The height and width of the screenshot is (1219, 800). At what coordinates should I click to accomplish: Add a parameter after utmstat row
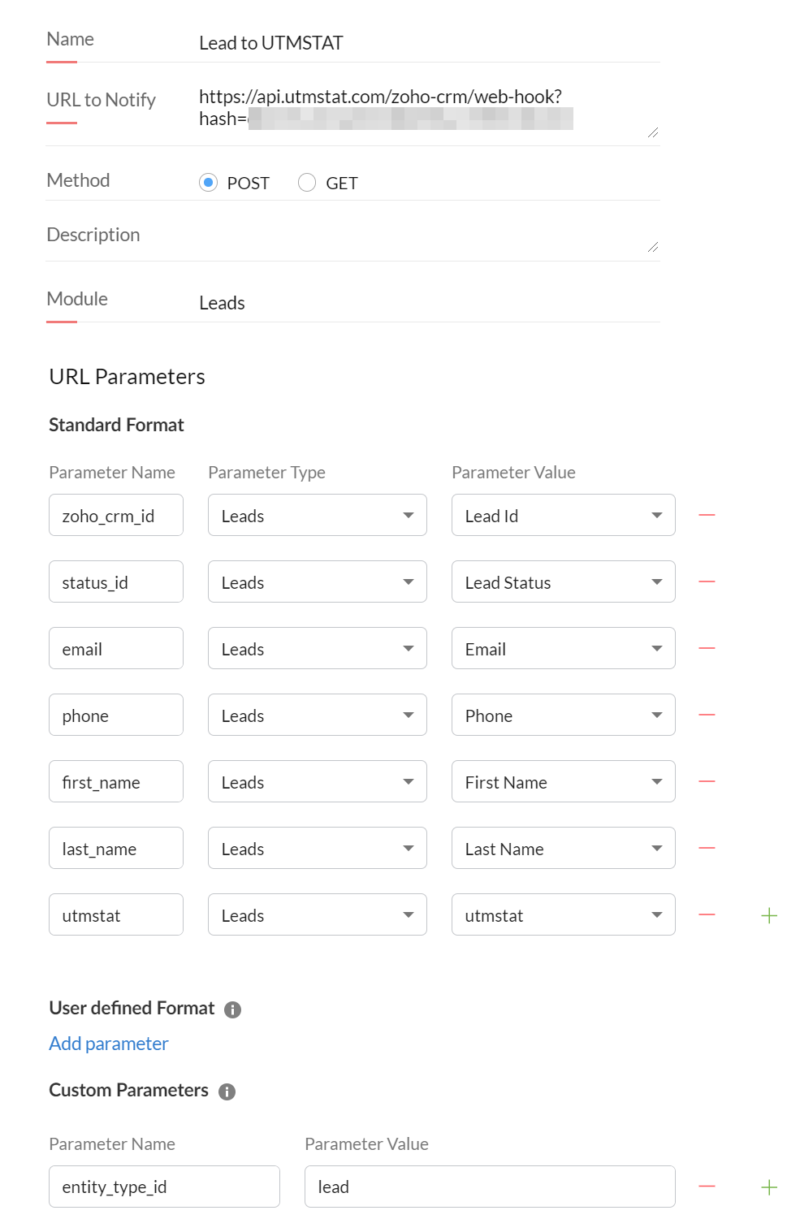coord(769,915)
